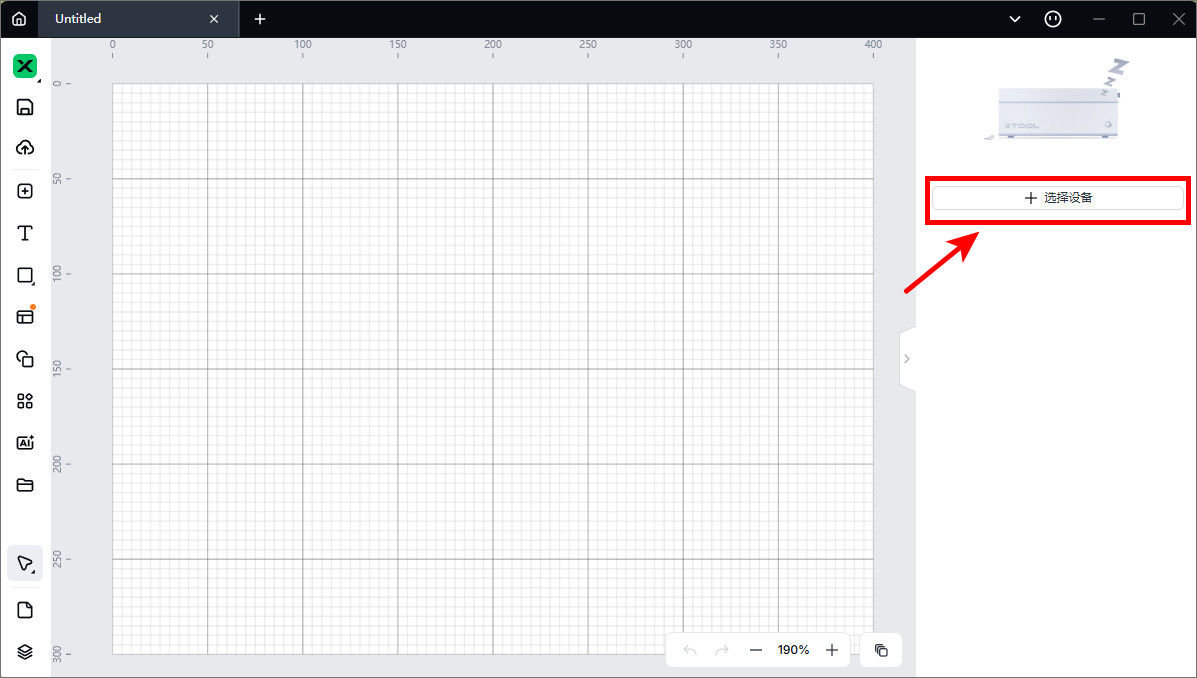Click the 选择设备 button
The image size is (1197, 678).
pyautogui.click(x=1057, y=198)
